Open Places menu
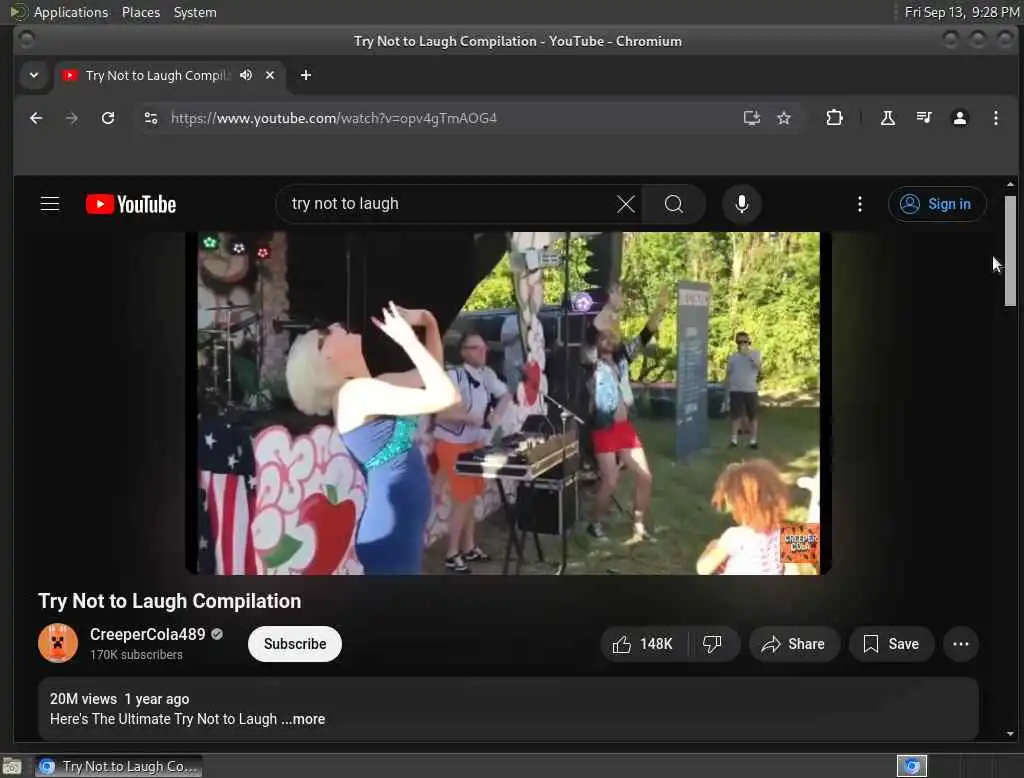 141,12
